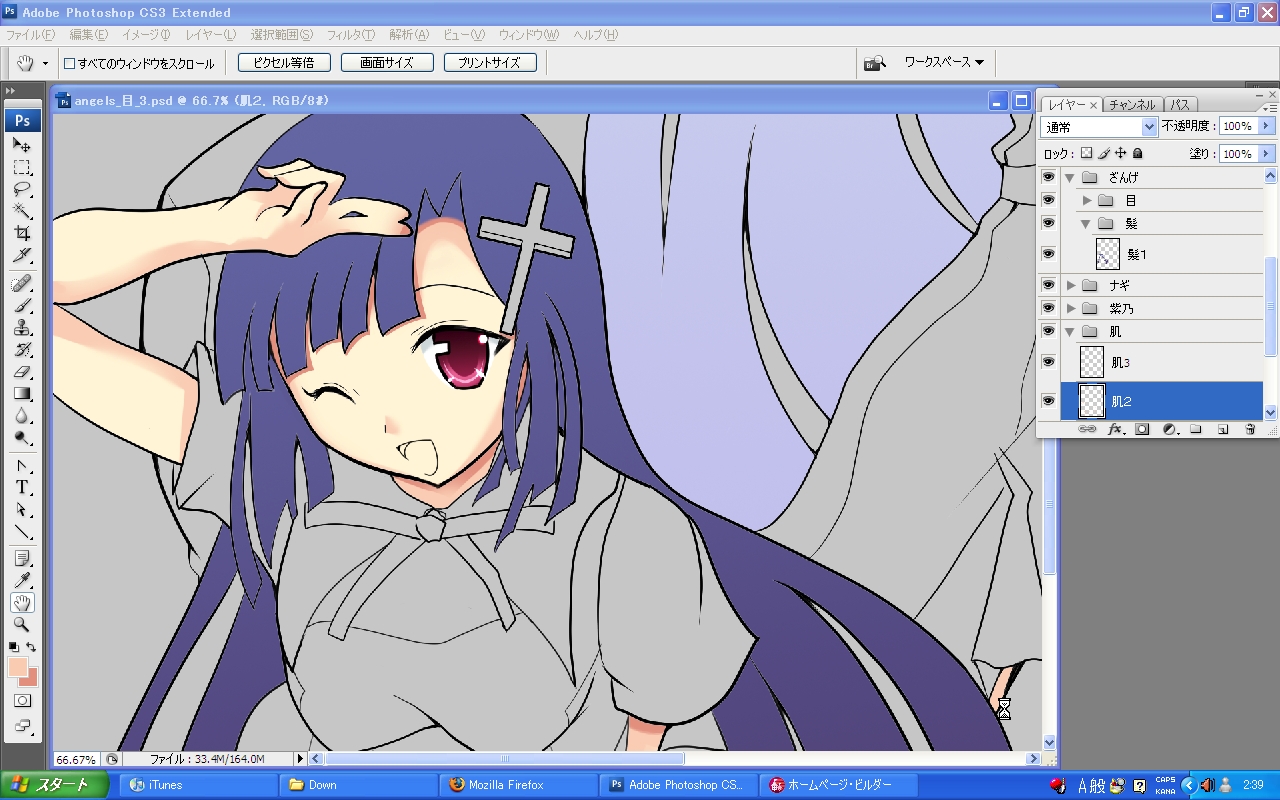Add a layer mask
The width and height of the screenshot is (1280, 800).
click(x=1142, y=429)
